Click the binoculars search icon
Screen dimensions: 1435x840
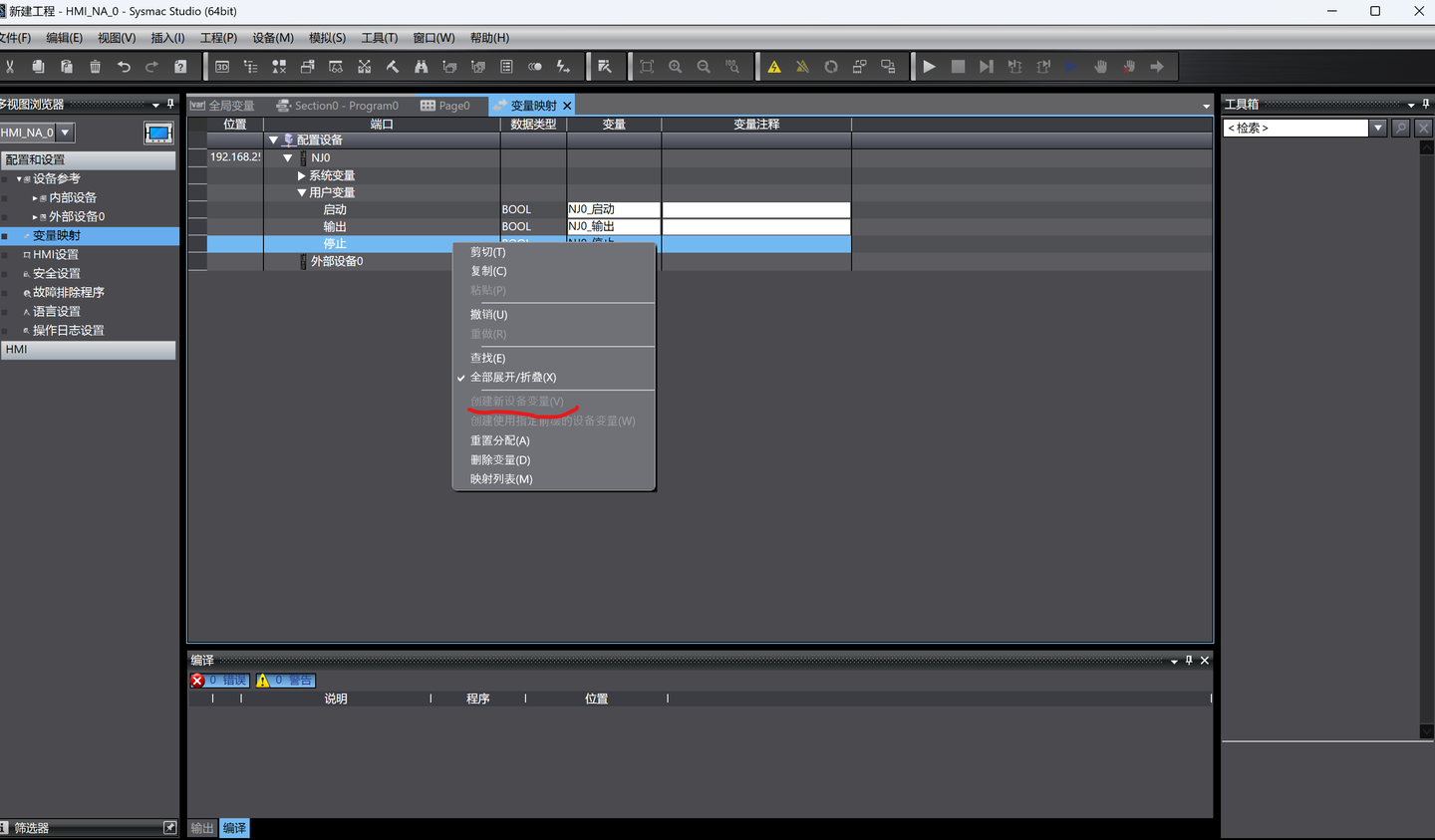421,67
